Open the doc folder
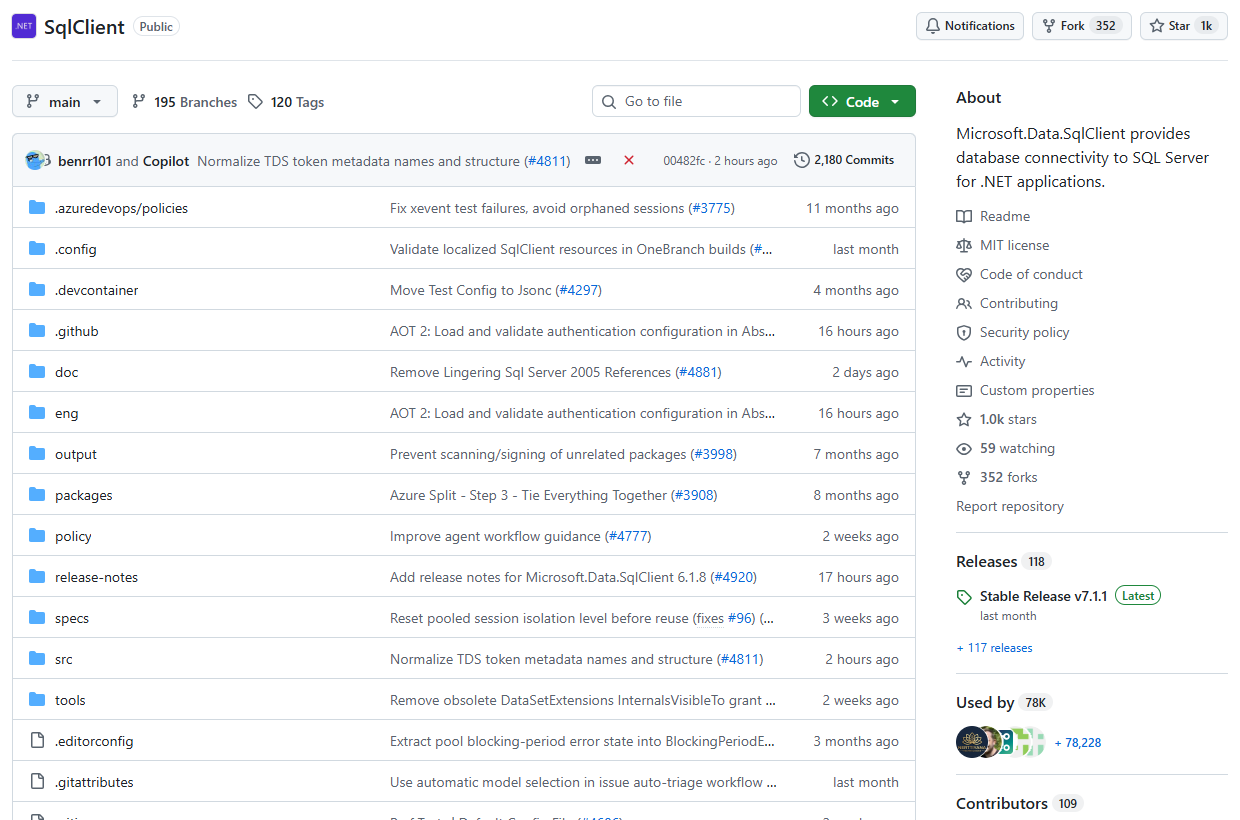The image size is (1240, 820). [x=66, y=372]
